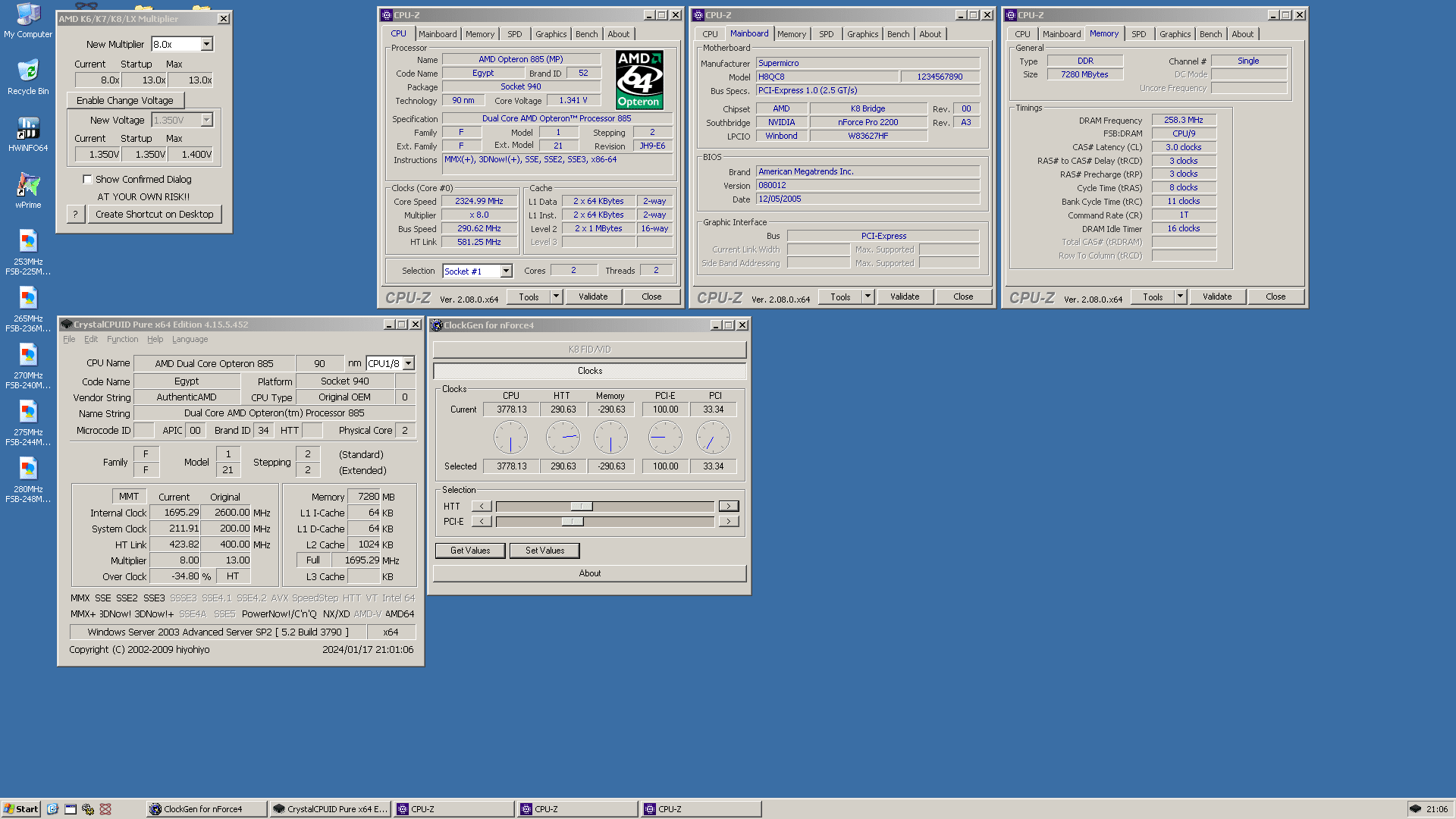1456x819 pixels.
Task: Click the third quick launch icon with tools
Action: (88, 809)
